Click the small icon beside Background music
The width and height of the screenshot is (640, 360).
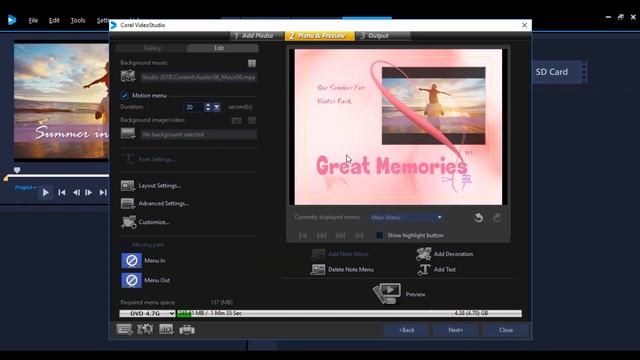(252, 63)
